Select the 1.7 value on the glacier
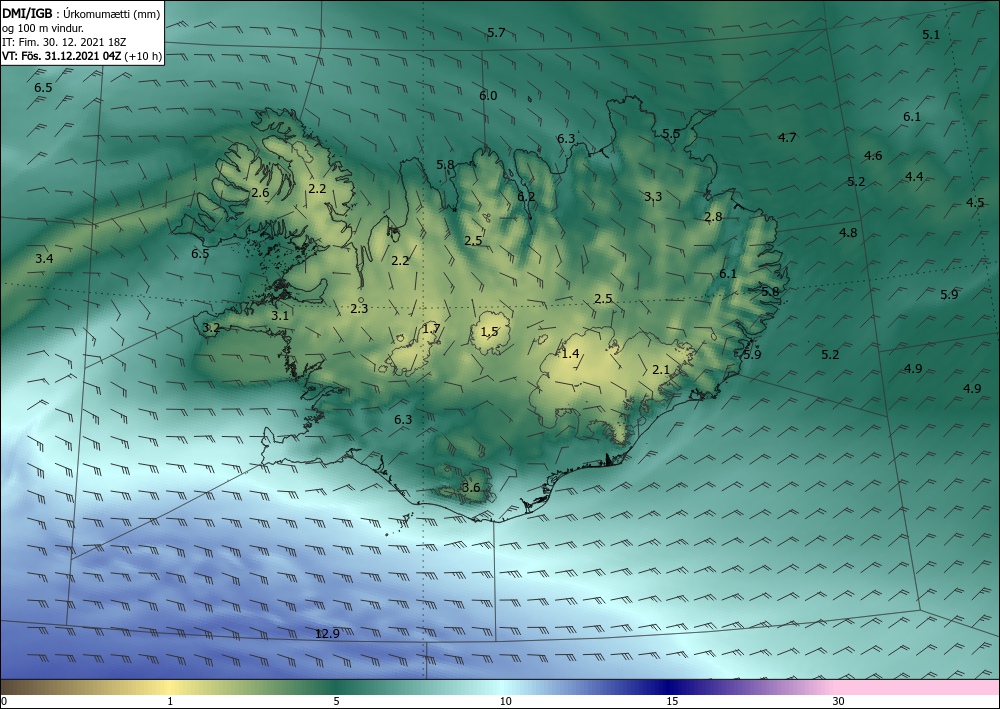The height and width of the screenshot is (709, 1000). coord(431,329)
